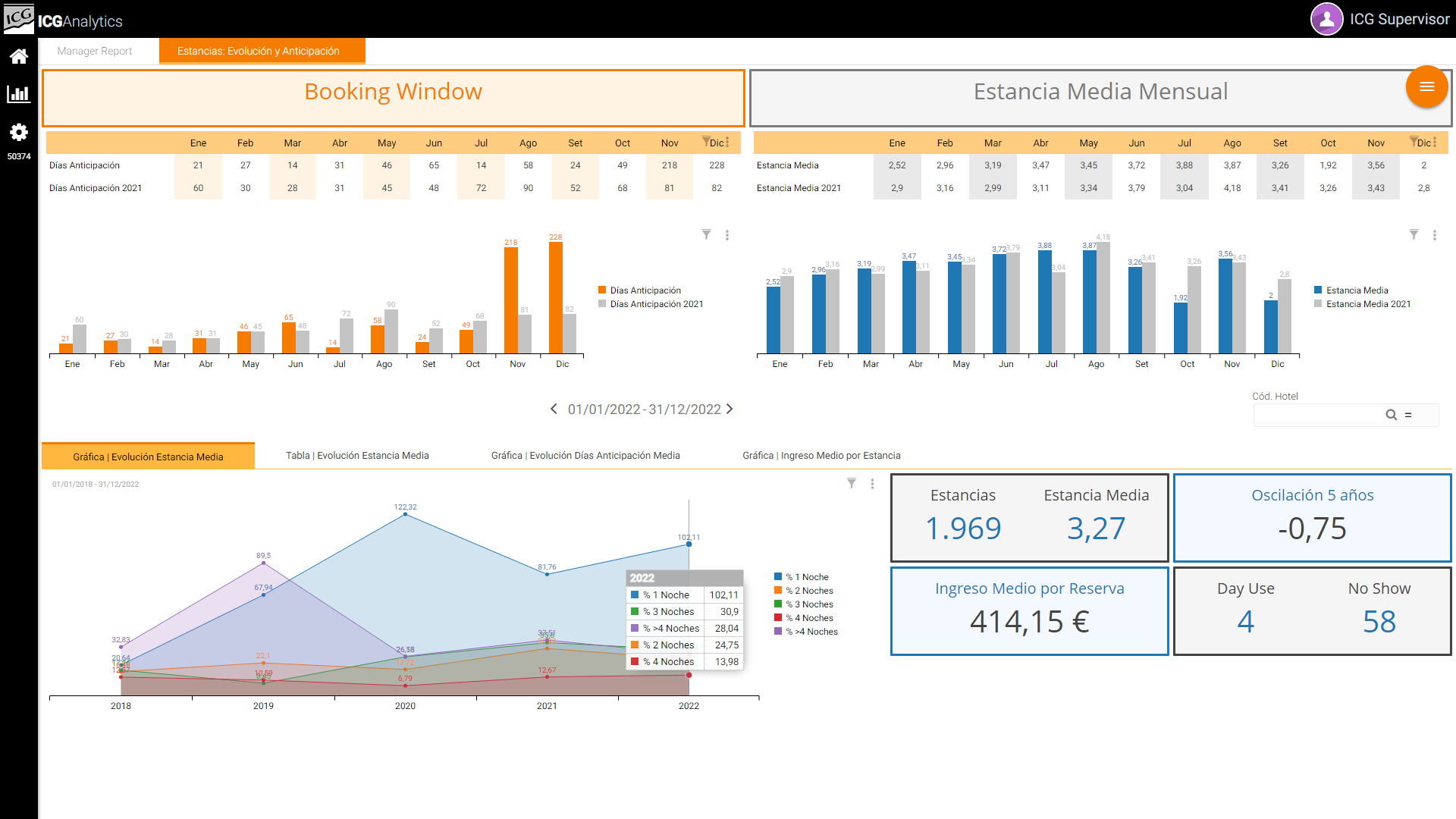Go to previous date range period

click(554, 409)
